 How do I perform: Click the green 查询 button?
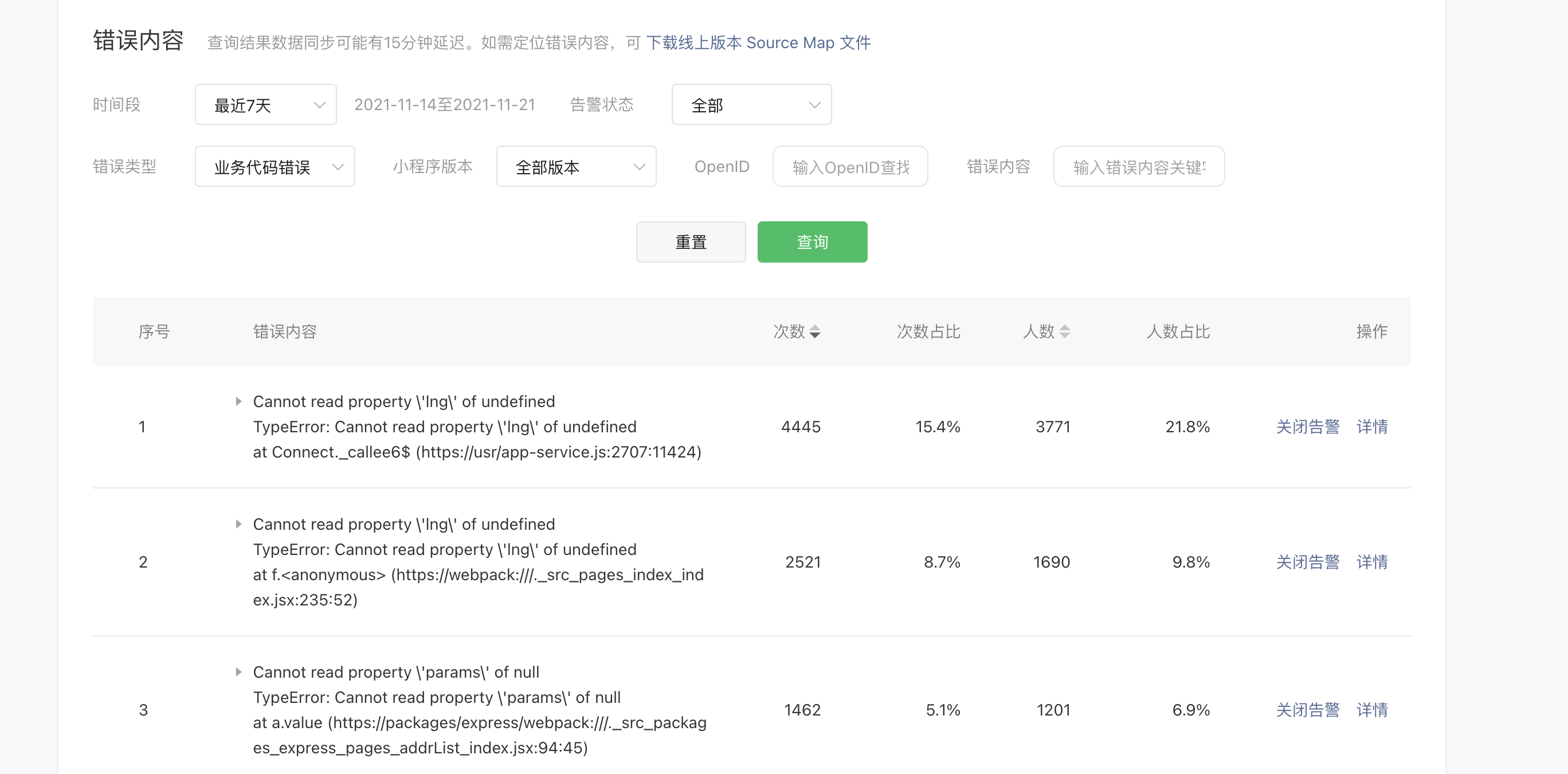coord(812,243)
